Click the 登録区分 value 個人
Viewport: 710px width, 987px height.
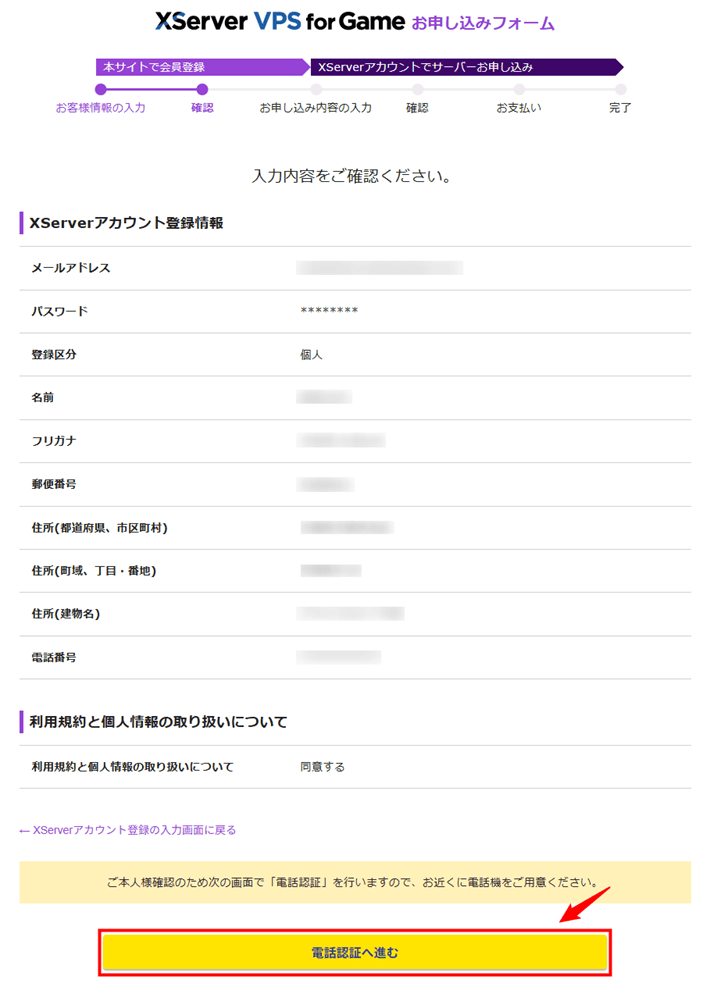312,355
